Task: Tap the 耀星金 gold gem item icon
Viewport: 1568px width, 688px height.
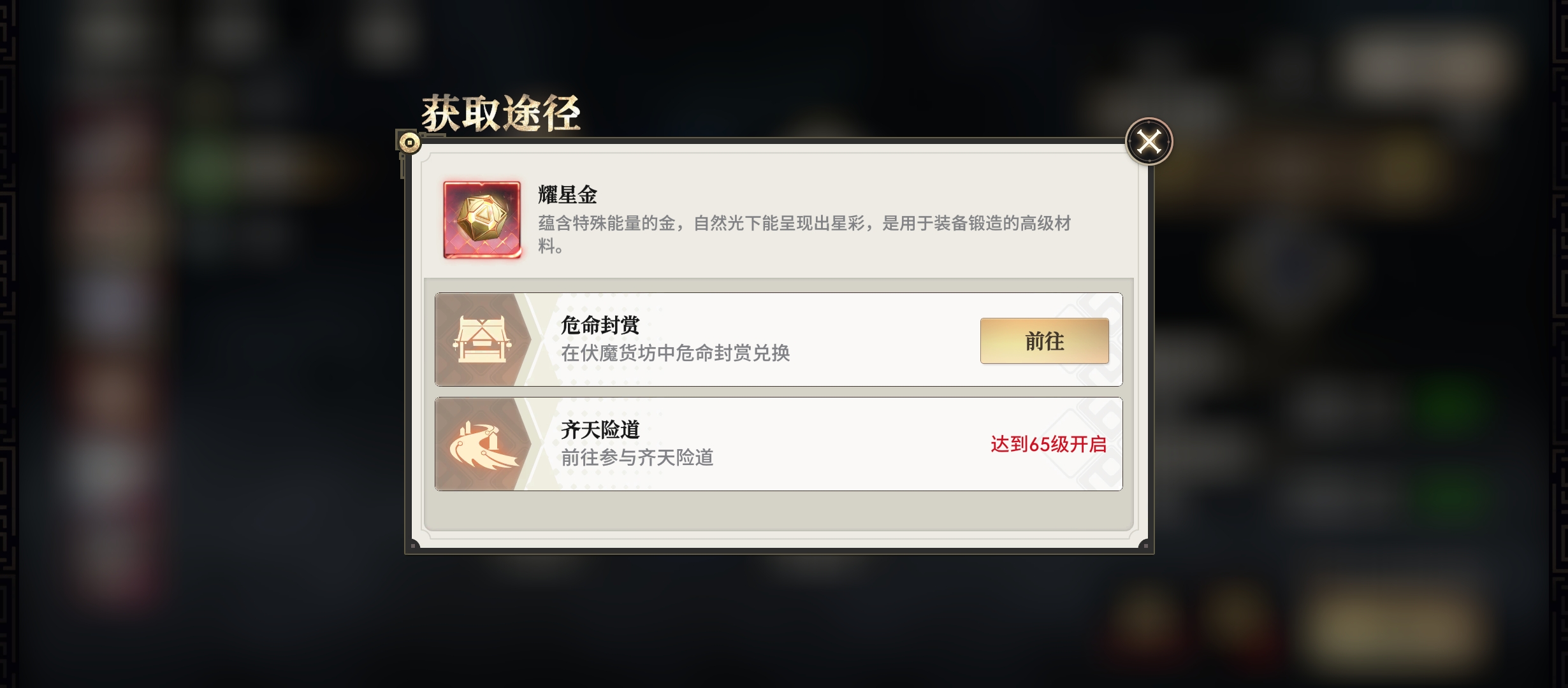Action: (x=483, y=219)
